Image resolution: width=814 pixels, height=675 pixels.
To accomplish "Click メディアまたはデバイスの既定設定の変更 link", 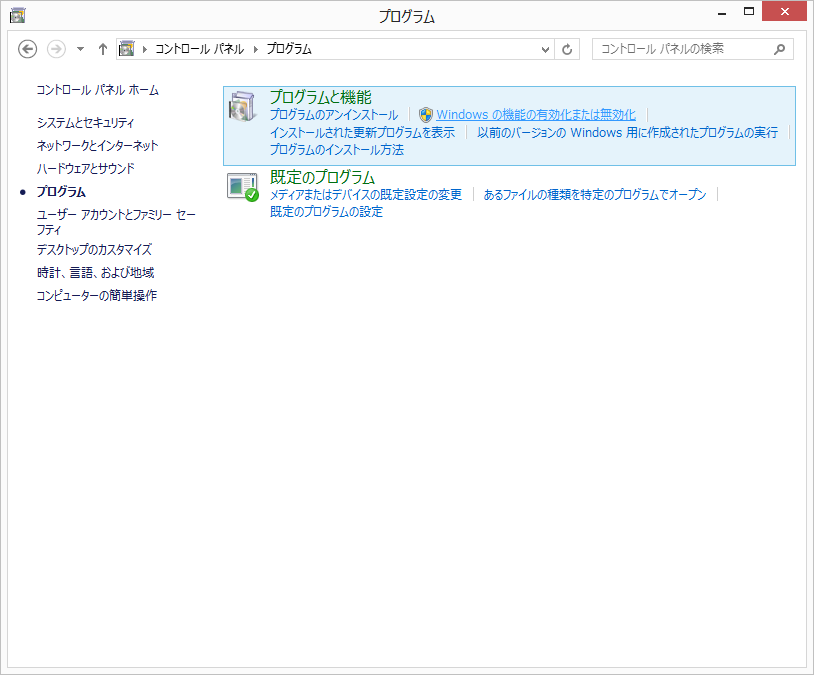I will coord(365,195).
